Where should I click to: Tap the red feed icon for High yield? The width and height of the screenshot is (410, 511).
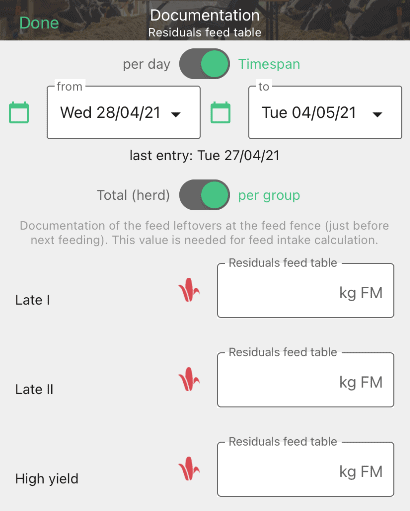189,469
